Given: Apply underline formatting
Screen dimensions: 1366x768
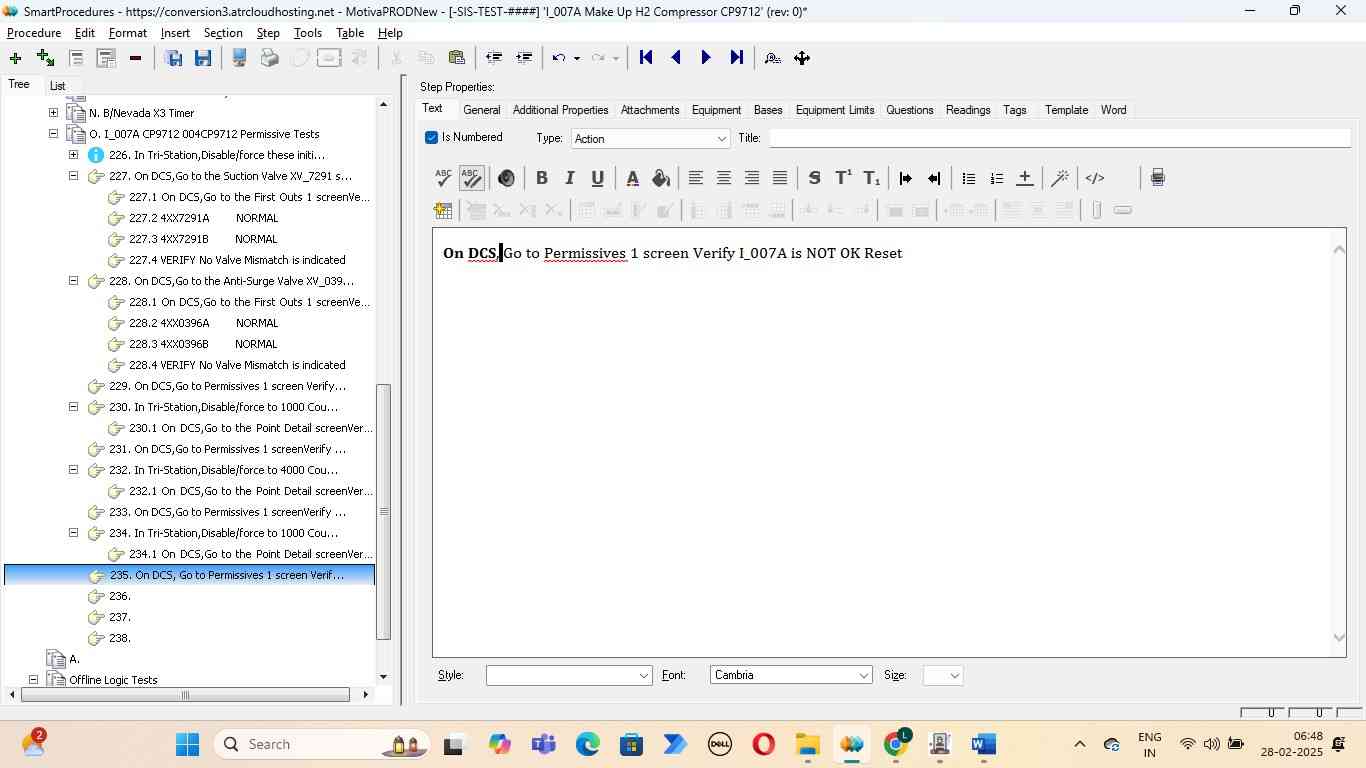Looking at the screenshot, I should pos(597,178).
